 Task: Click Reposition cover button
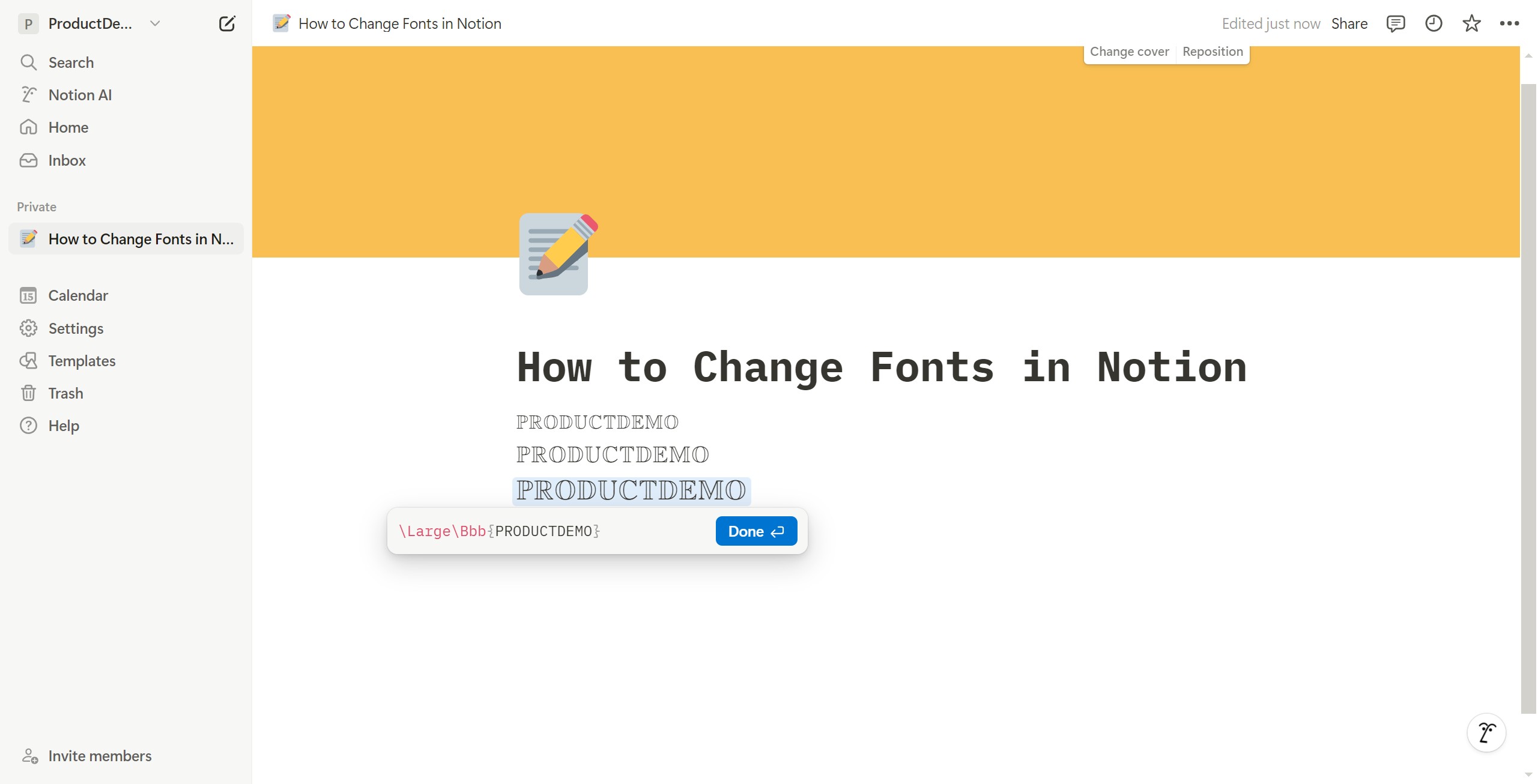pos(1213,52)
